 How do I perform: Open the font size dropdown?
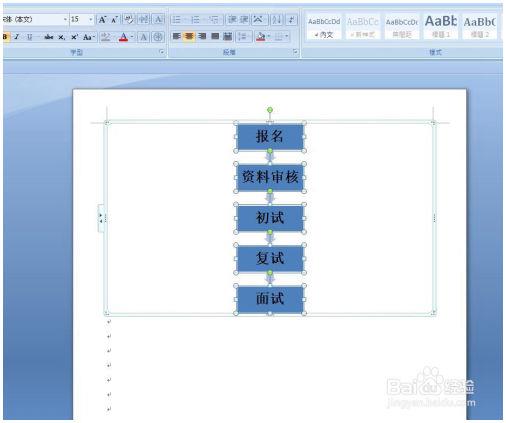click(91, 20)
